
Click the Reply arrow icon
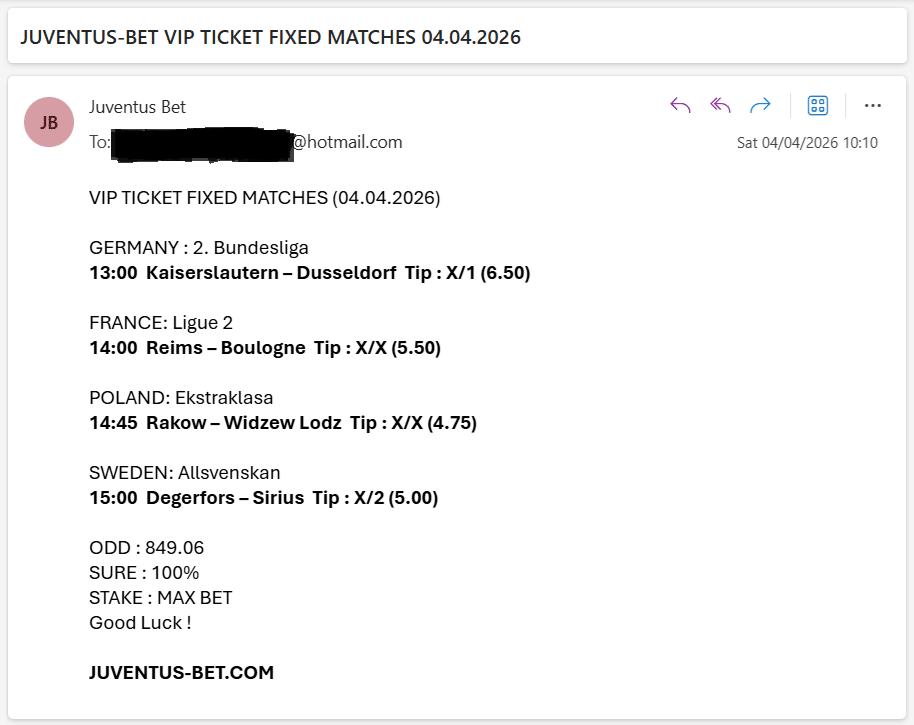(681, 106)
